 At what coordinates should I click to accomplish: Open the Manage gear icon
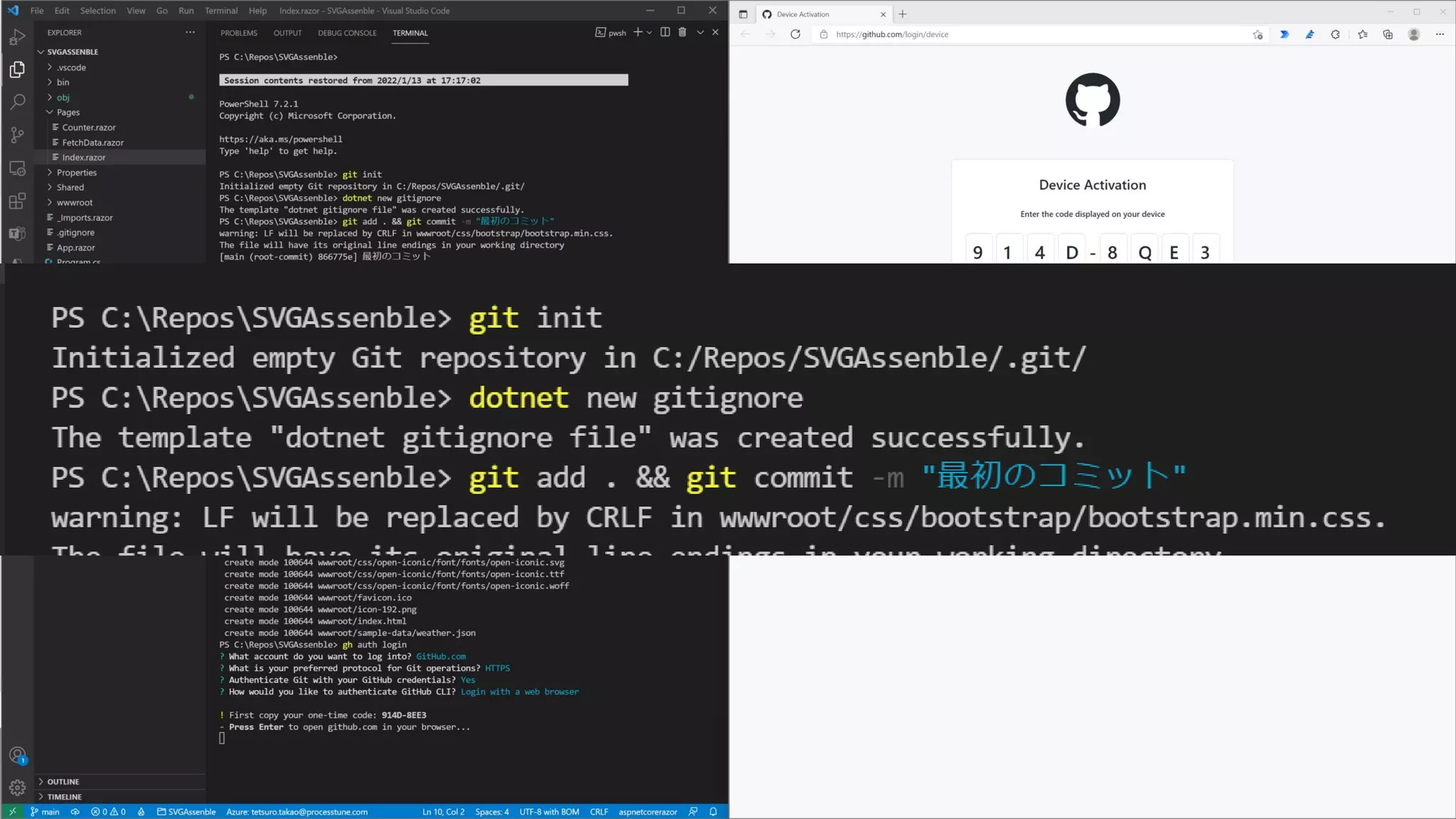click(x=18, y=787)
